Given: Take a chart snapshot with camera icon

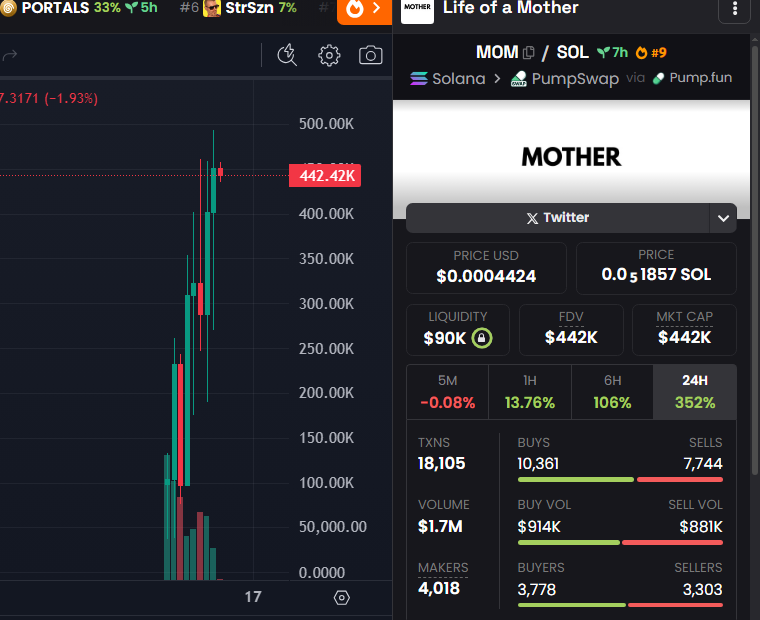Looking at the screenshot, I should pyautogui.click(x=370, y=55).
